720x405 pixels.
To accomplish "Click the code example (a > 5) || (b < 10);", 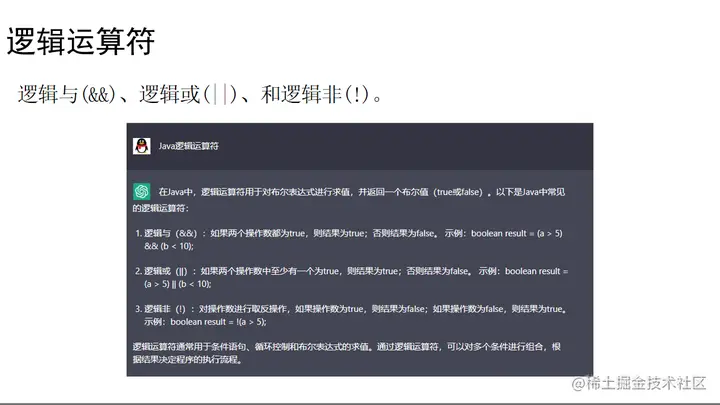I will (178, 284).
